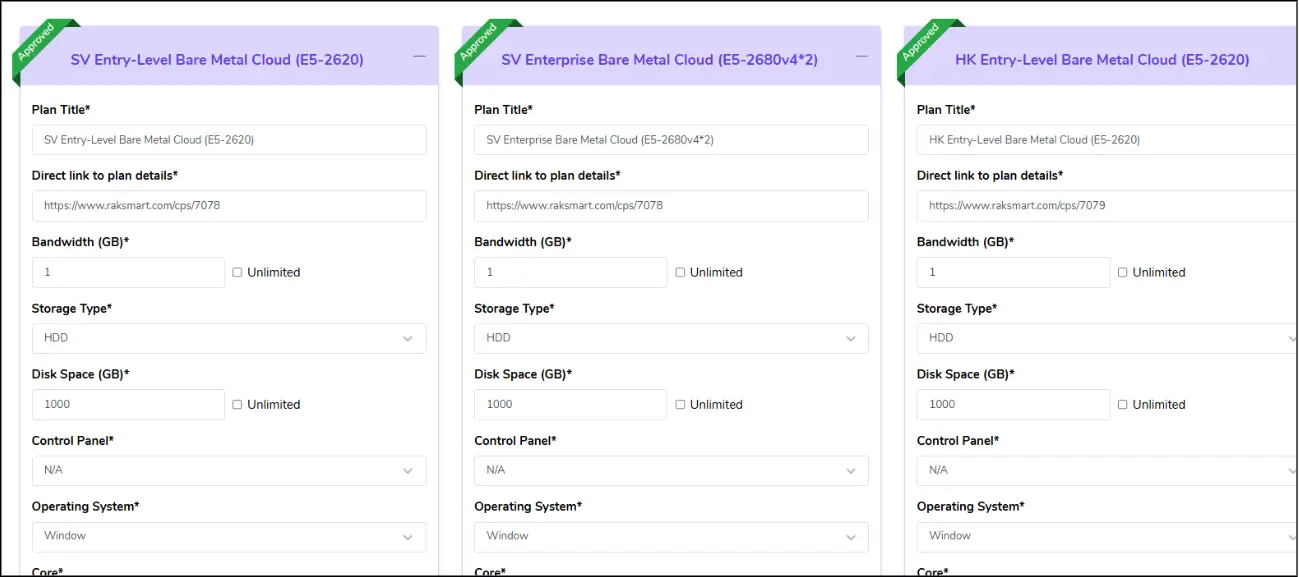This screenshot has width=1299, height=577.
Task: Open Operating System dropdown in SV Entry-Level card
Action: [x=229, y=536]
